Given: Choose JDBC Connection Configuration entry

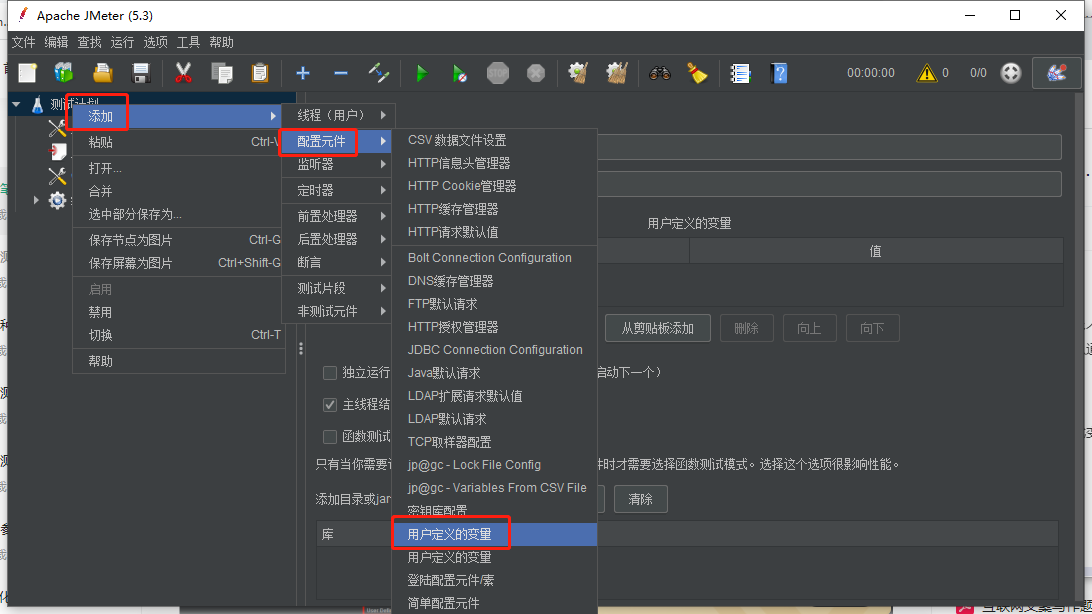Looking at the screenshot, I should [494, 349].
